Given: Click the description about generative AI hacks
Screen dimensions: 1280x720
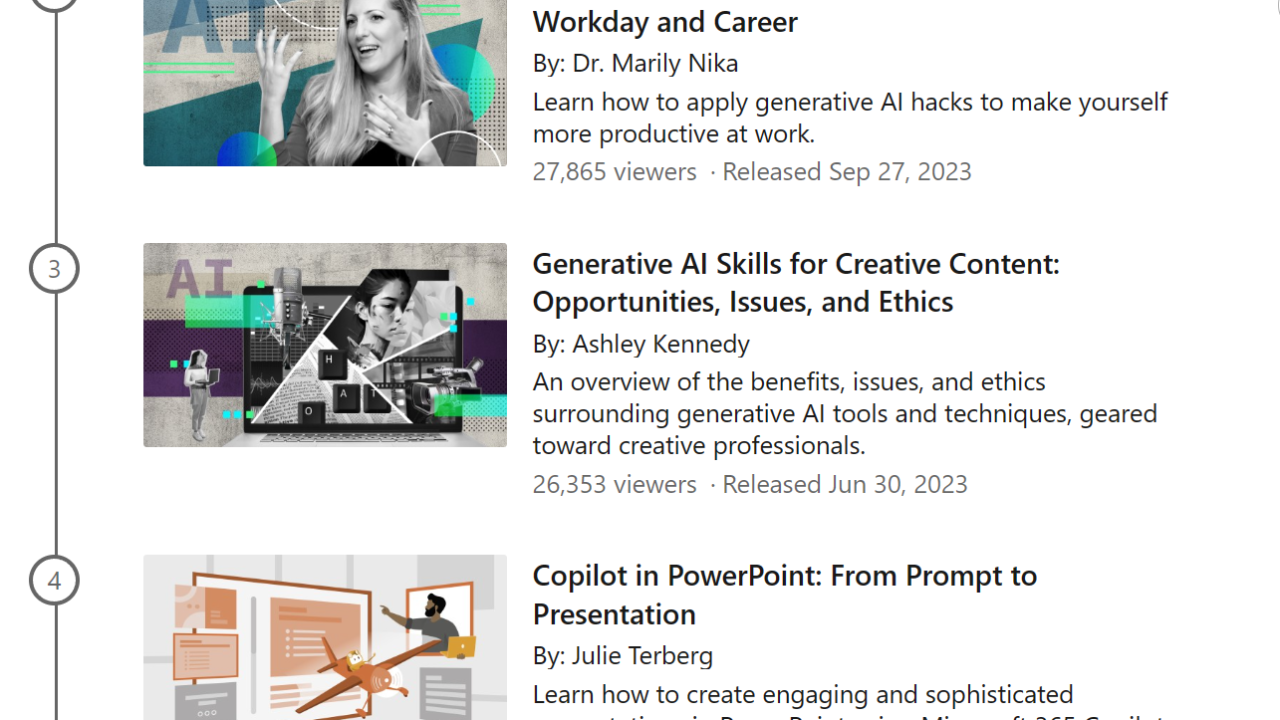Looking at the screenshot, I should [849, 117].
